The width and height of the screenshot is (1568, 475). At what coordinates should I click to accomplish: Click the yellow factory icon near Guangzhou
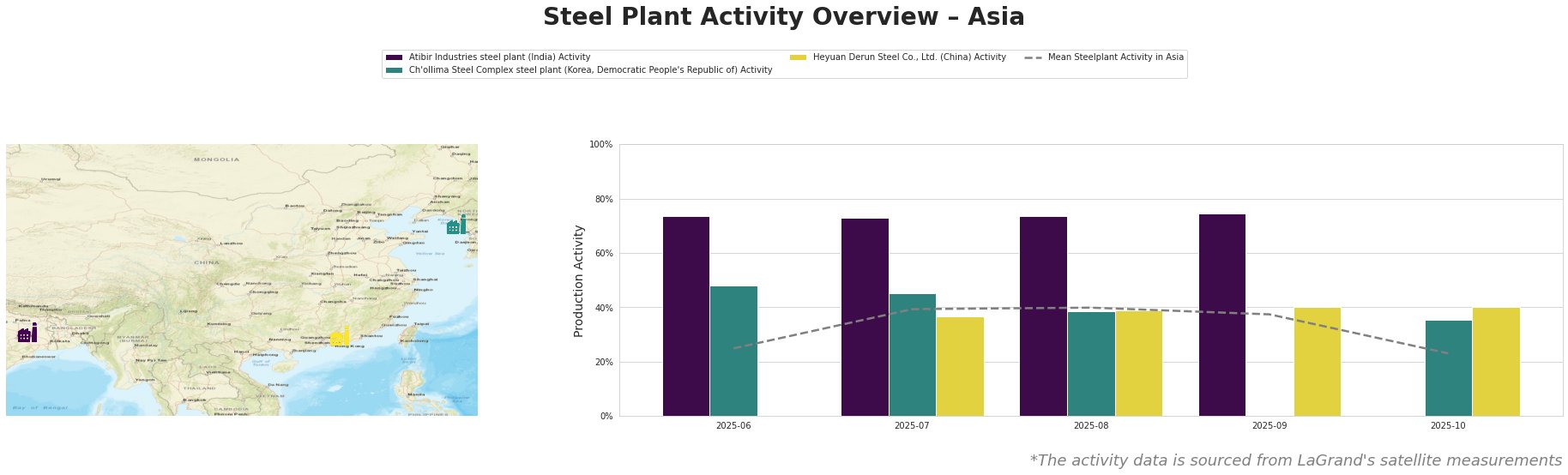[340, 336]
